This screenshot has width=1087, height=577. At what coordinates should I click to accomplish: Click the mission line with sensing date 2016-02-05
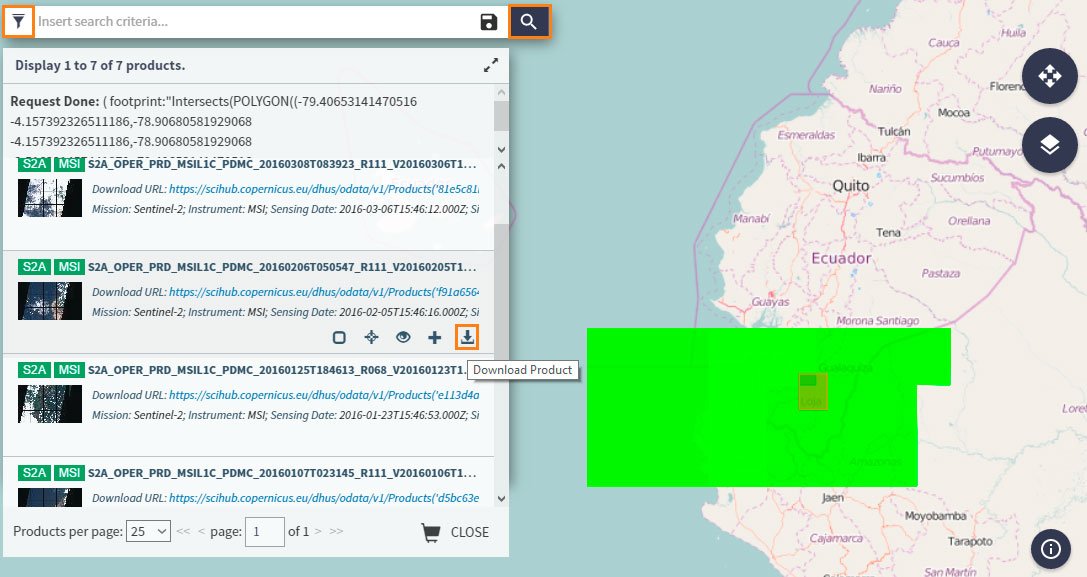tap(286, 312)
